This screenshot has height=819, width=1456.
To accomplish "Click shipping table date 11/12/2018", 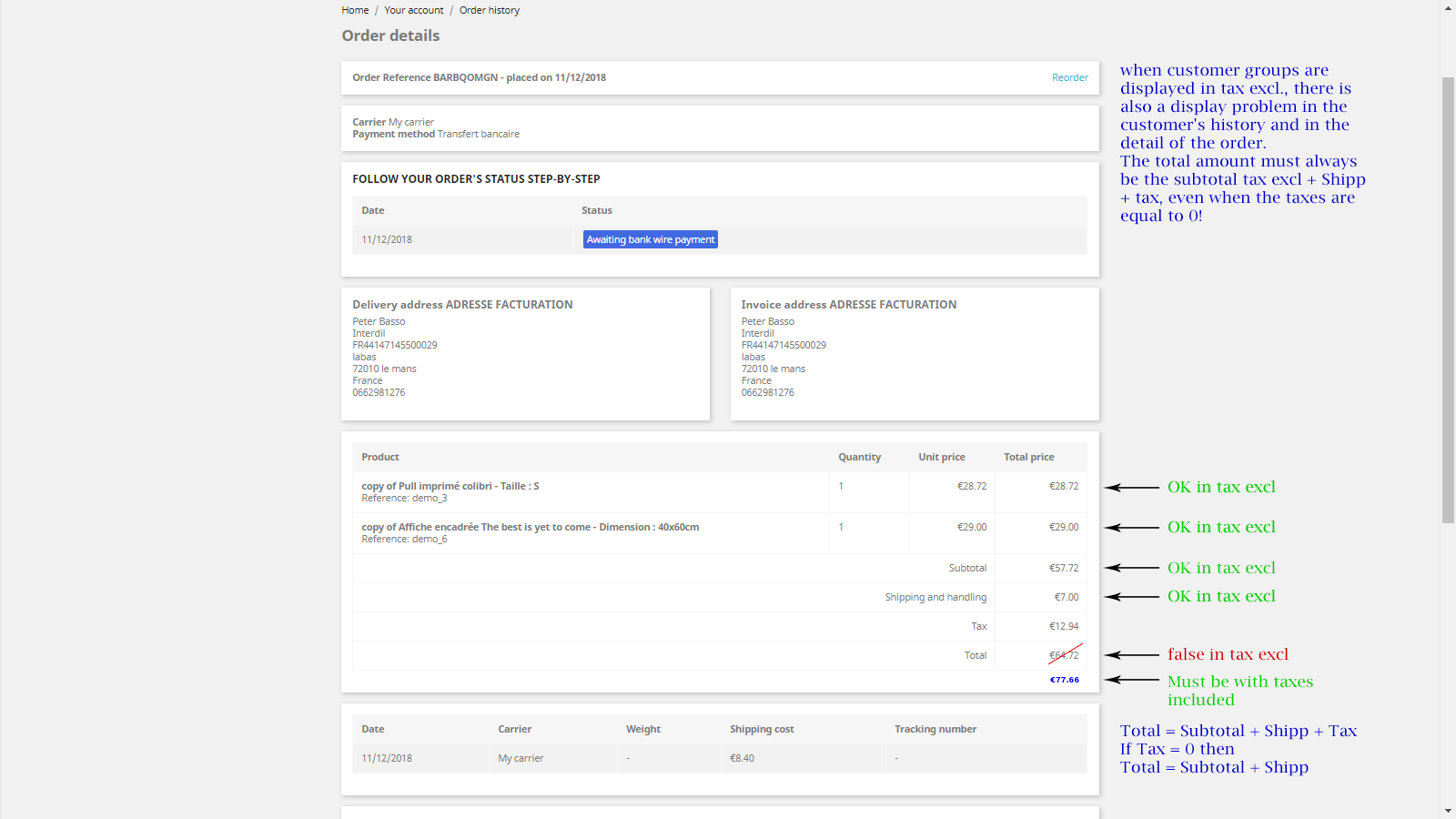I will click(x=387, y=758).
